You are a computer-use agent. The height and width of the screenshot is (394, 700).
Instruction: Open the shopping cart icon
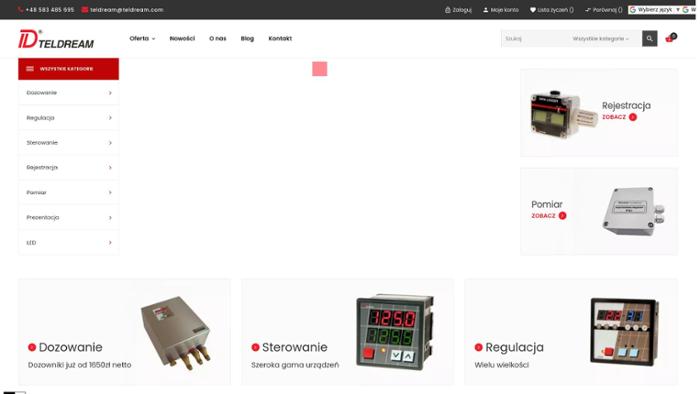(671, 38)
